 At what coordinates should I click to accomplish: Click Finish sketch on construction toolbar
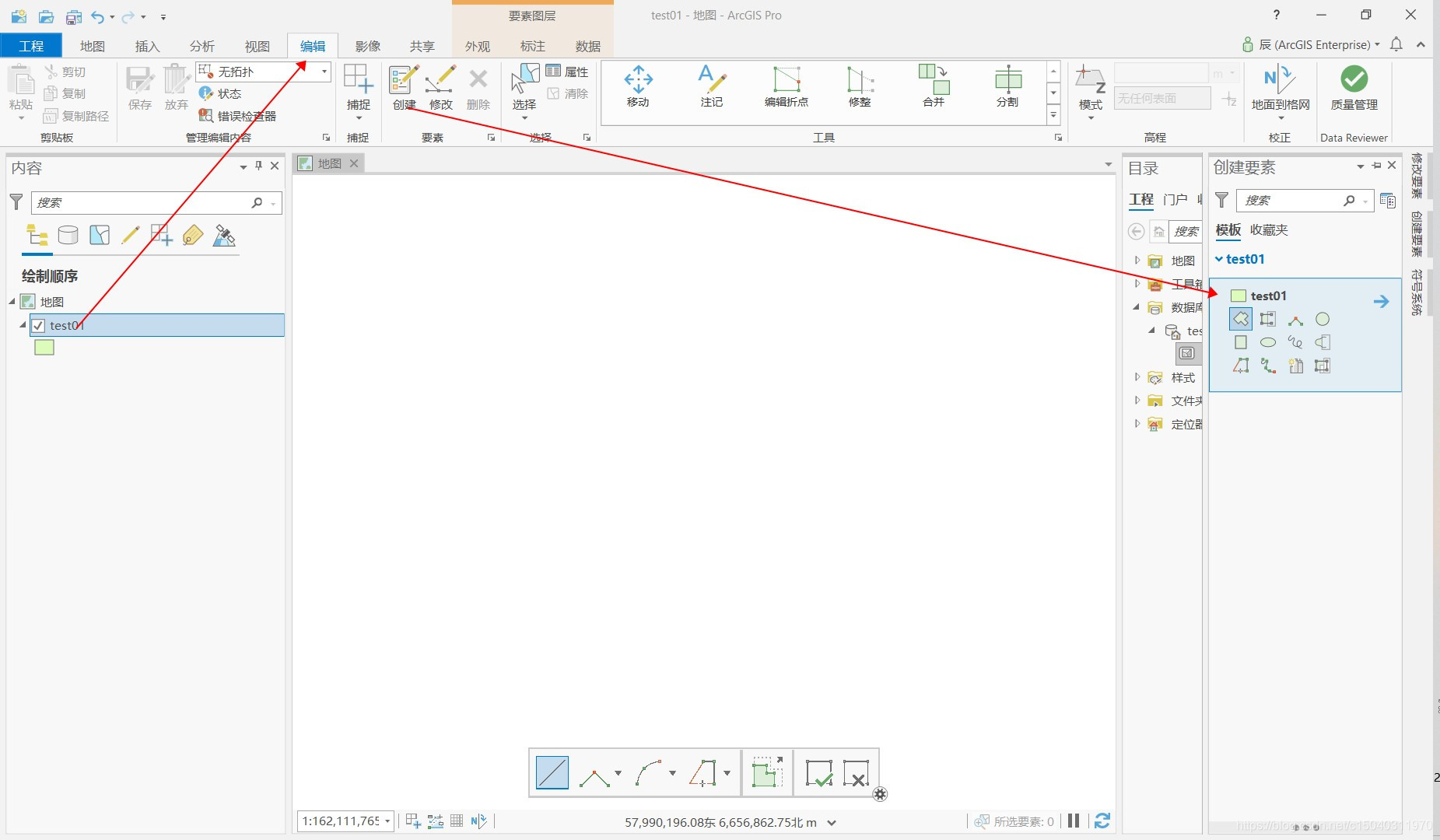coord(818,773)
